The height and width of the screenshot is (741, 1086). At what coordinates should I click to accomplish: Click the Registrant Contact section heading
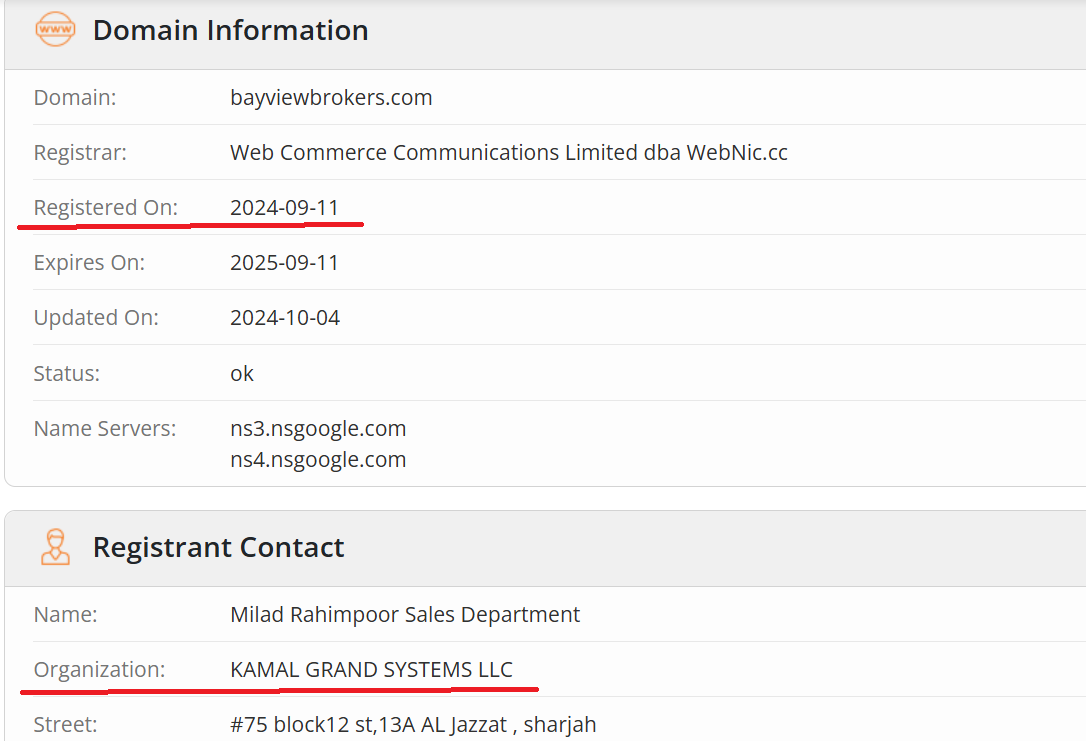(x=218, y=547)
